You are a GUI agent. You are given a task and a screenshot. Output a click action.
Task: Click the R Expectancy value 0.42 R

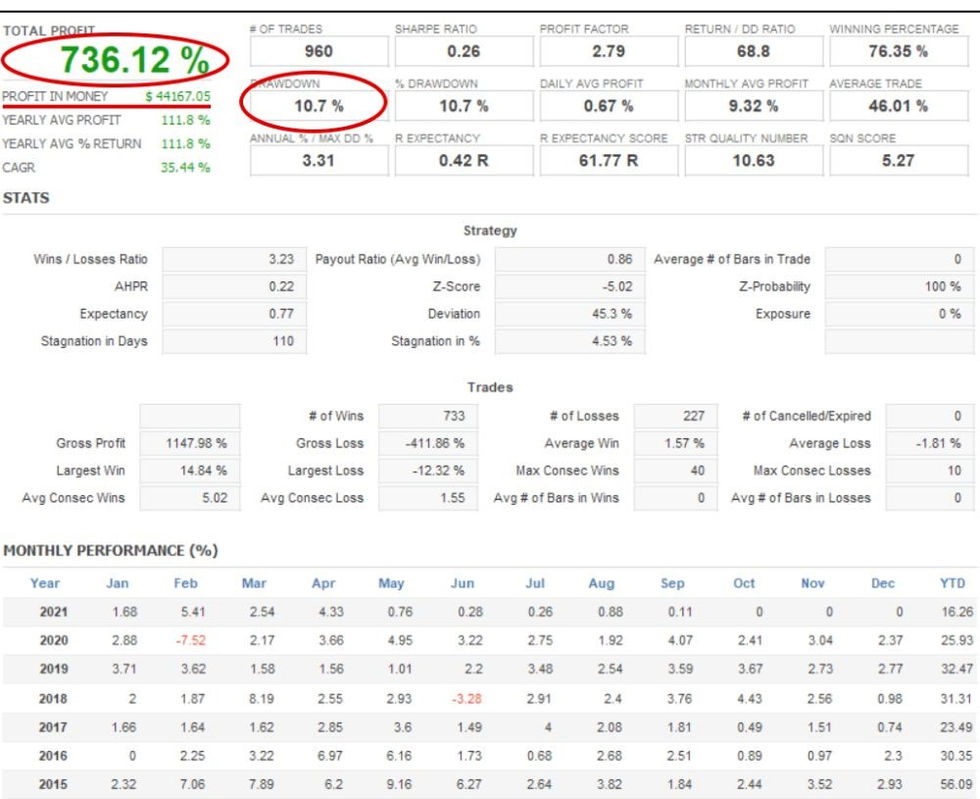(464, 161)
